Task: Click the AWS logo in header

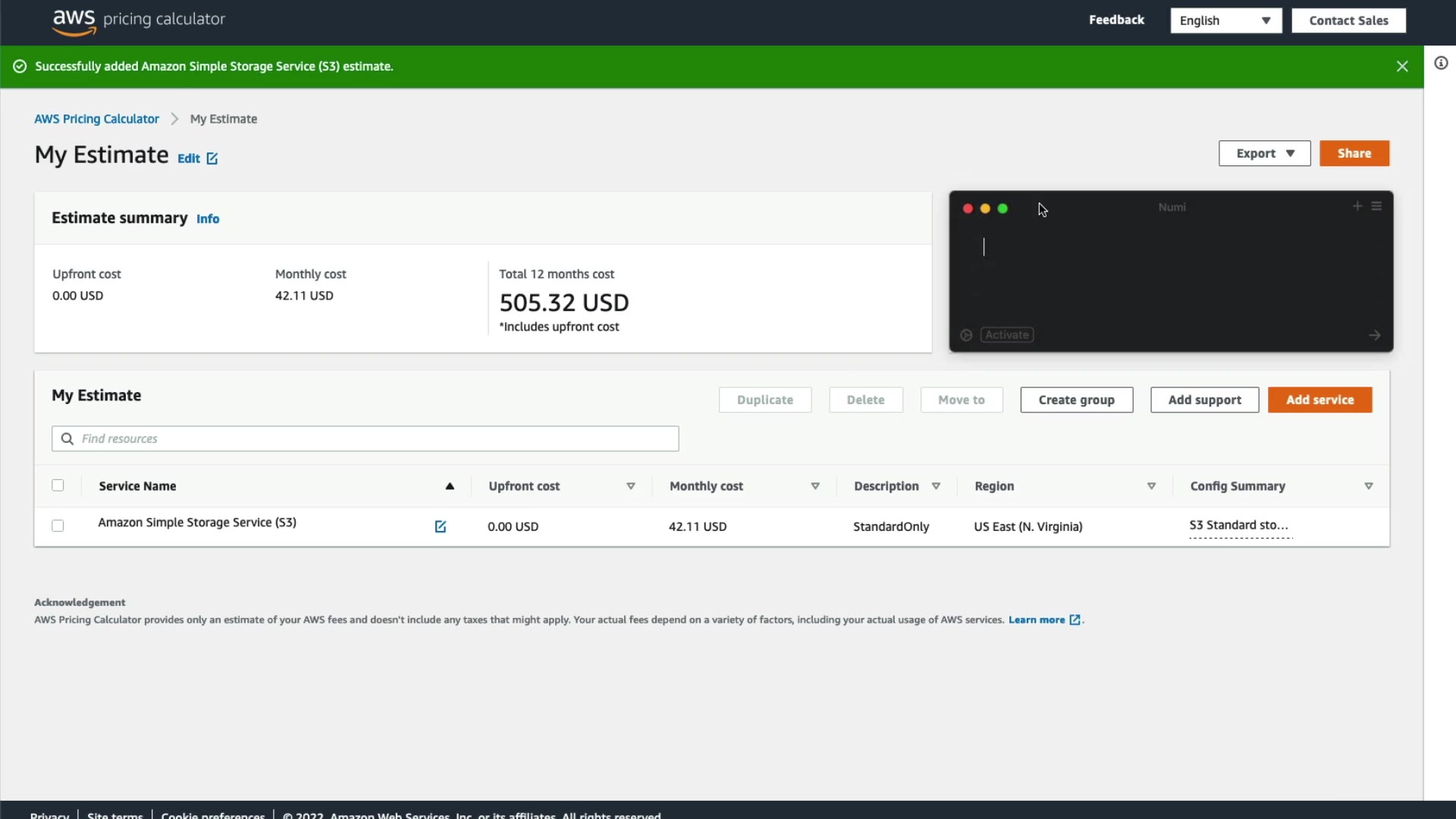Action: tap(74, 21)
